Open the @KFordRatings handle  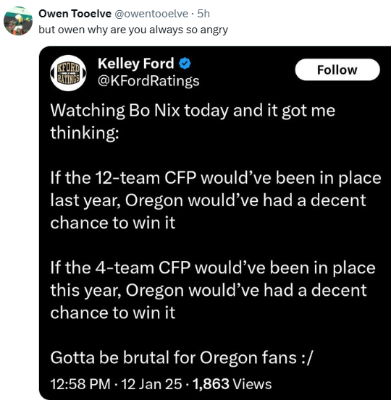tap(148, 81)
